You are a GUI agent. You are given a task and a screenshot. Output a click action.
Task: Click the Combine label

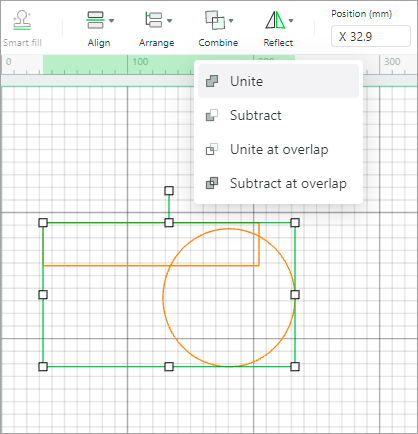(218, 43)
